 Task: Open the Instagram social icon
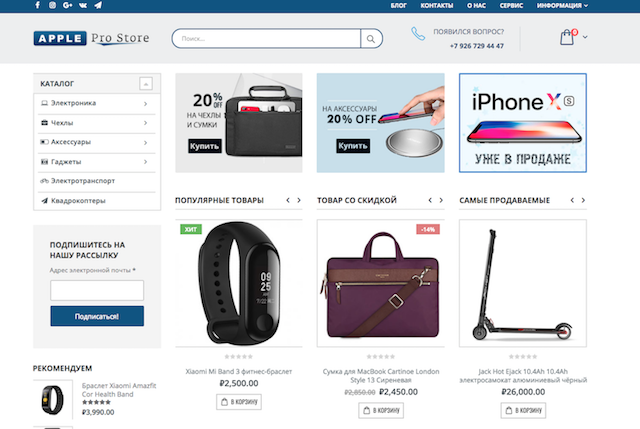point(52,5)
